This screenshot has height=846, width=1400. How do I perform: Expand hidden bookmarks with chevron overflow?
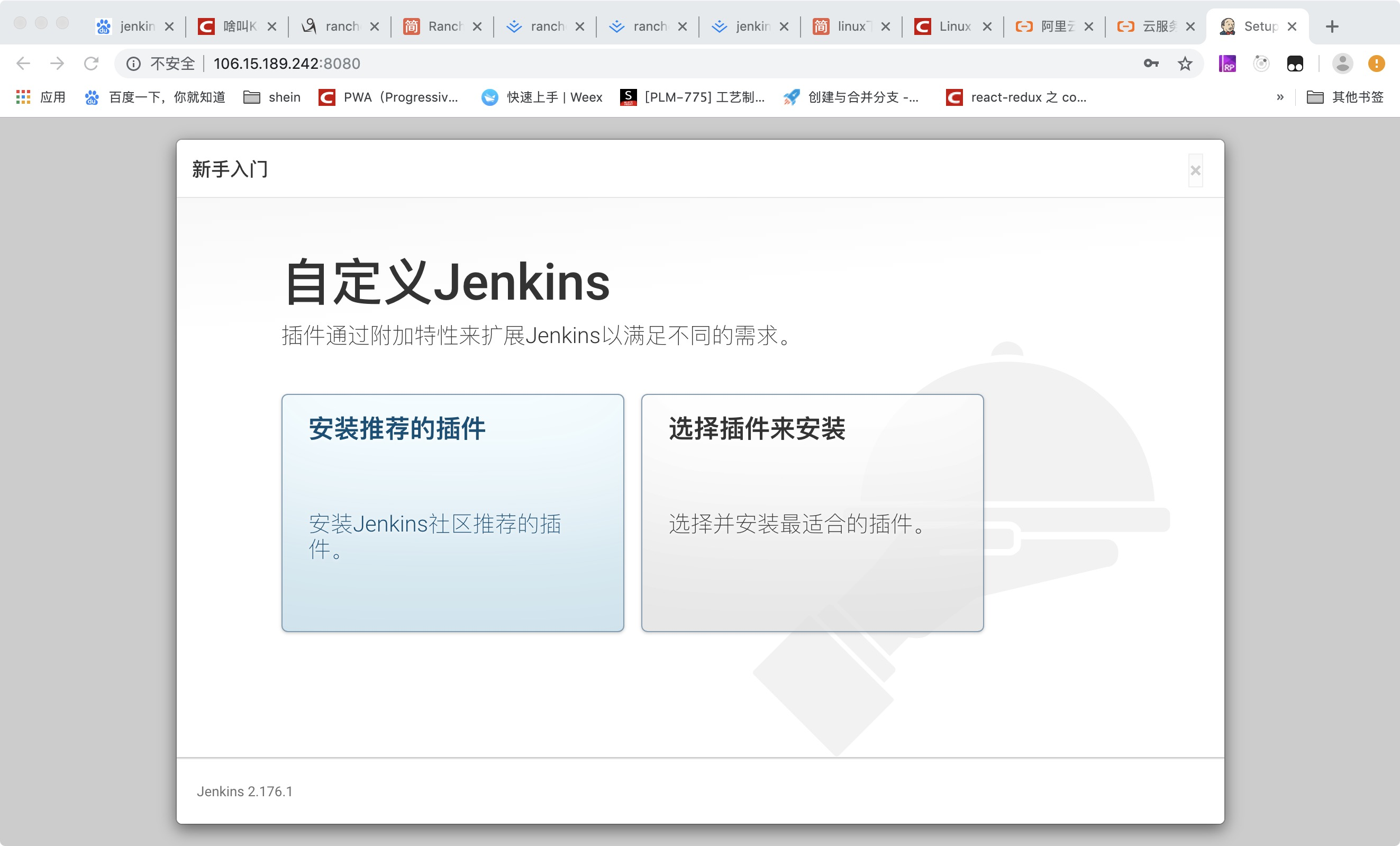1279,97
